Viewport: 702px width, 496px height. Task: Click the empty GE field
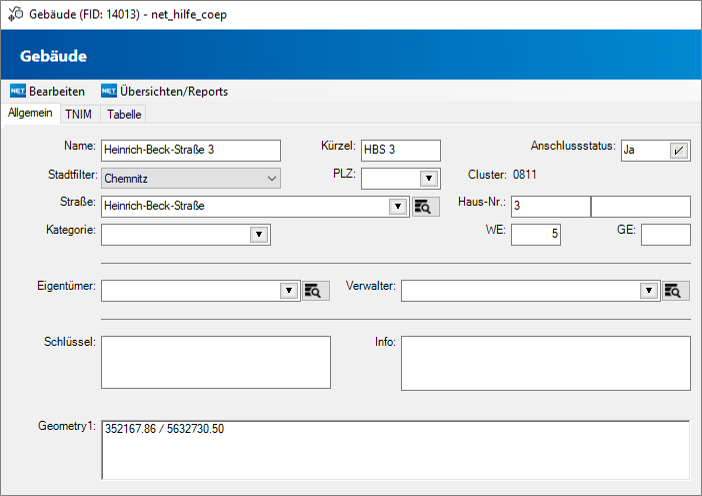[x=666, y=235]
